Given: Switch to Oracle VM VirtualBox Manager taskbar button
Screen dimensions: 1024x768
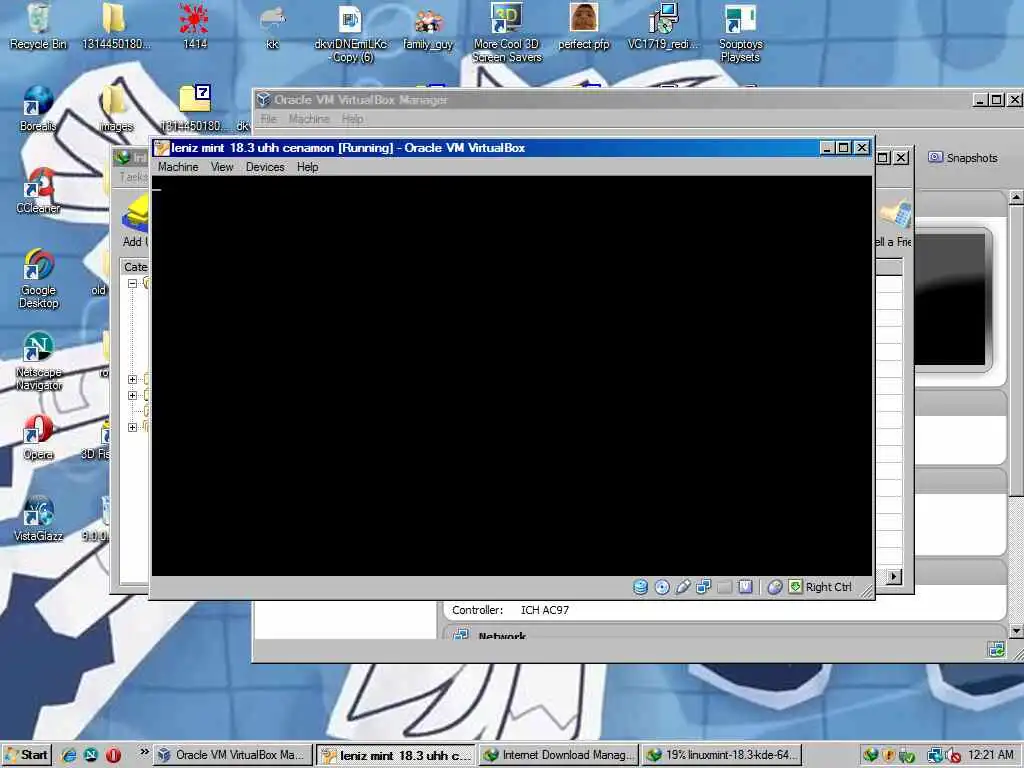Looking at the screenshot, I should [x=232, y=755].
